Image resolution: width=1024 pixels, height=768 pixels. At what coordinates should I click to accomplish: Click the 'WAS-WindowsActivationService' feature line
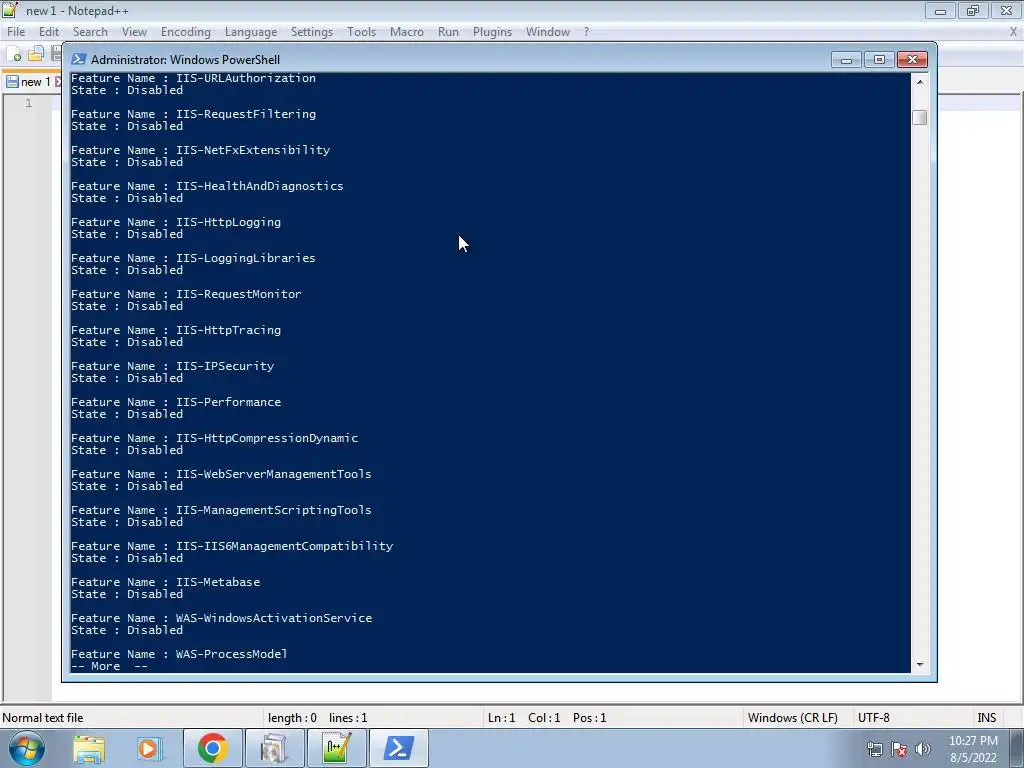click(221, 618)
